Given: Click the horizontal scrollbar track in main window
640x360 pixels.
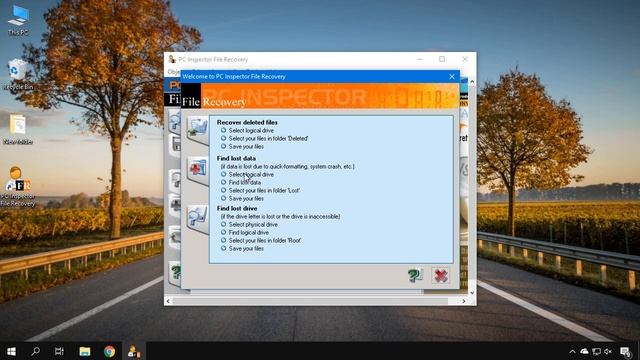Looking at the screenshot, I should tap(316, 301).
